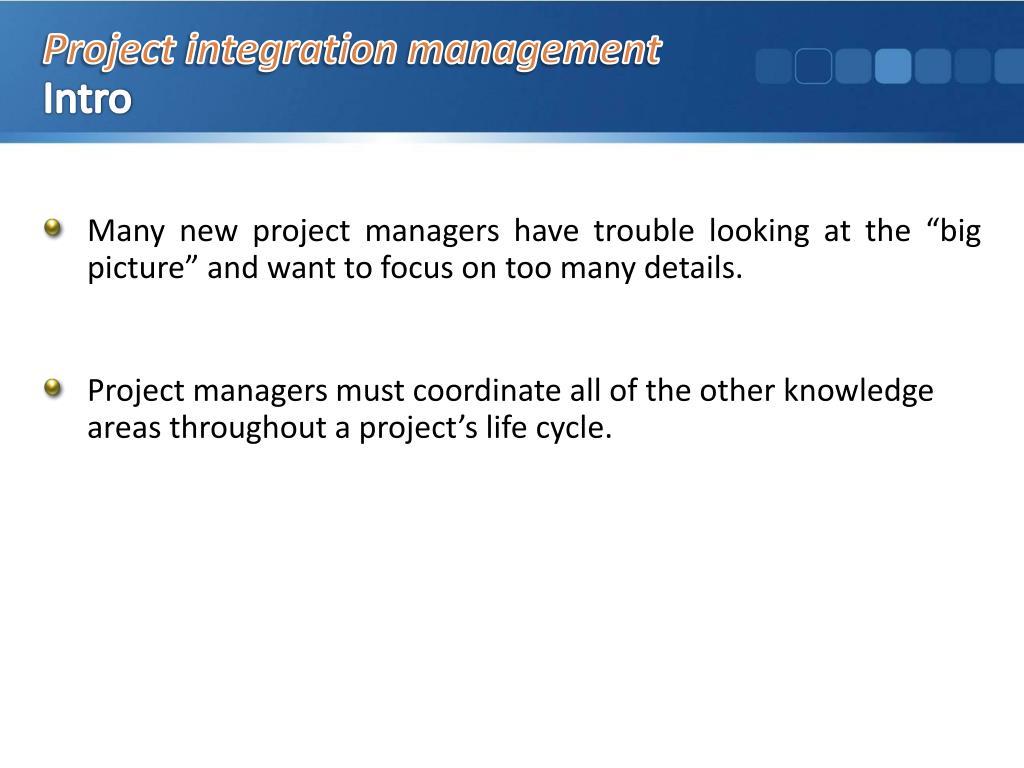Click the "Intro" subtitle text
The width and height of the screenshot is (1024, 768).
pyautogui.click(x=87, y=99)
